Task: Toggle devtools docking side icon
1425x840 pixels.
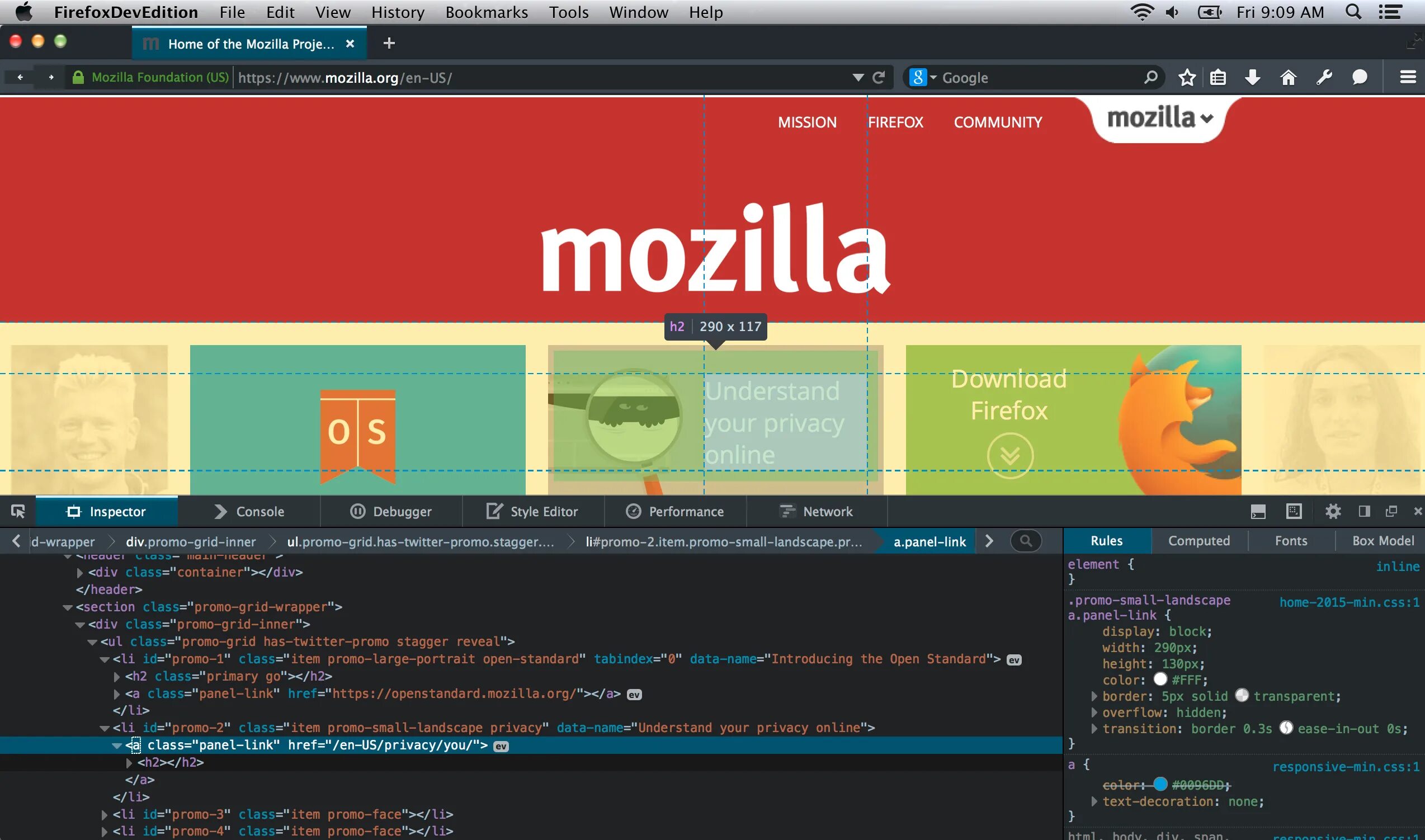Action: tap(1365, 512)
